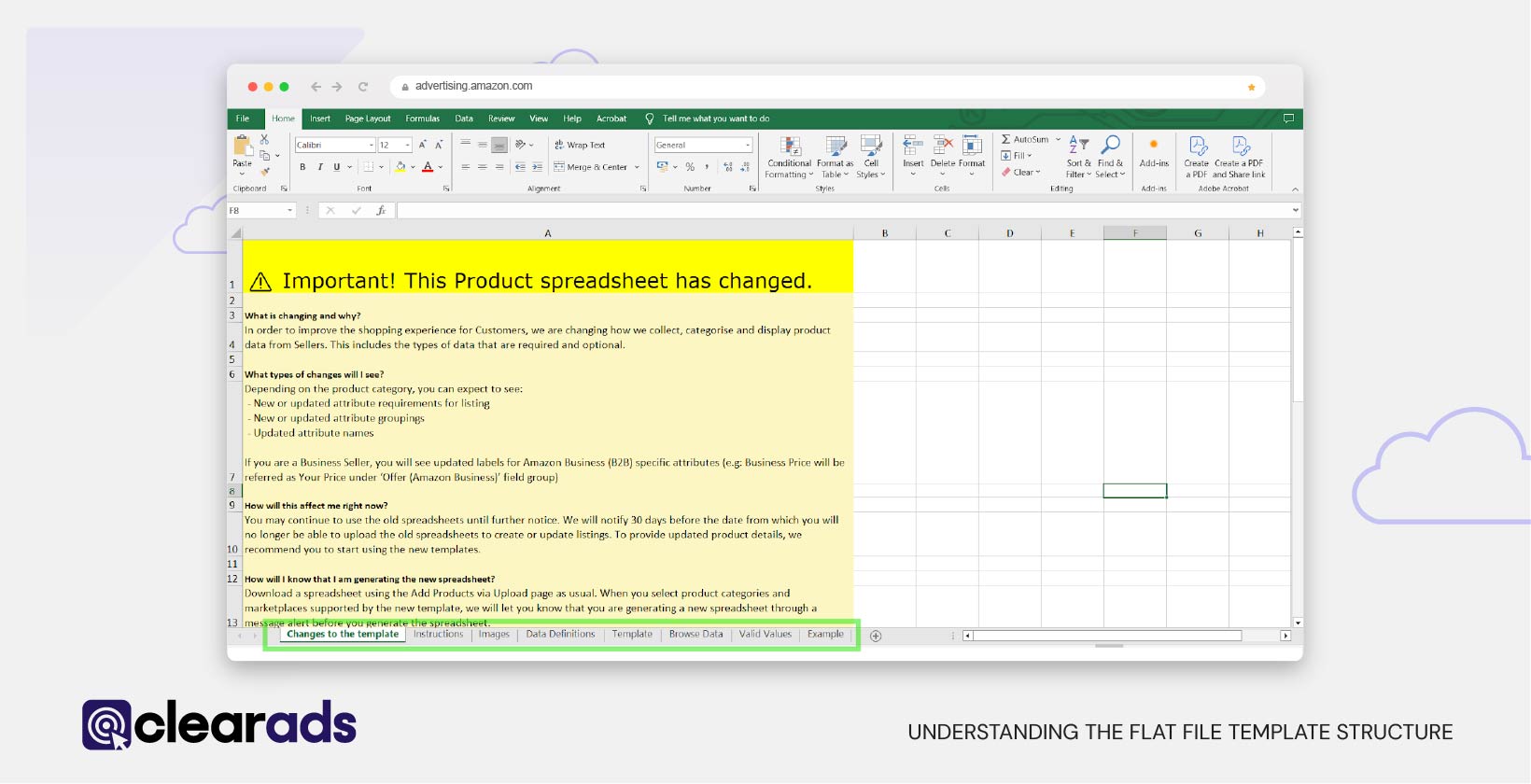Image resolution: width=1531 pixels, height=784 pixels.
Task: Open the Clear dropdown in Editing
Action: click(1020, 172)
